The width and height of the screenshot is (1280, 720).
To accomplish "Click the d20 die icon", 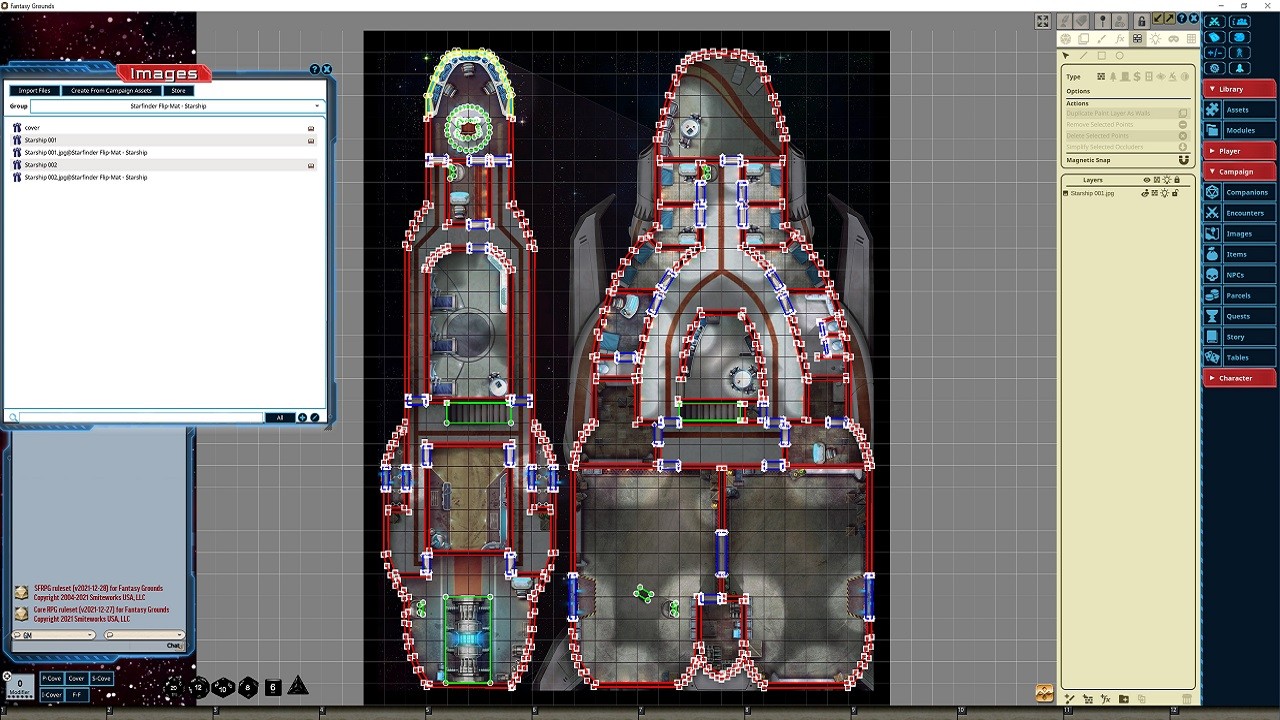I will [x=174, y=687].
